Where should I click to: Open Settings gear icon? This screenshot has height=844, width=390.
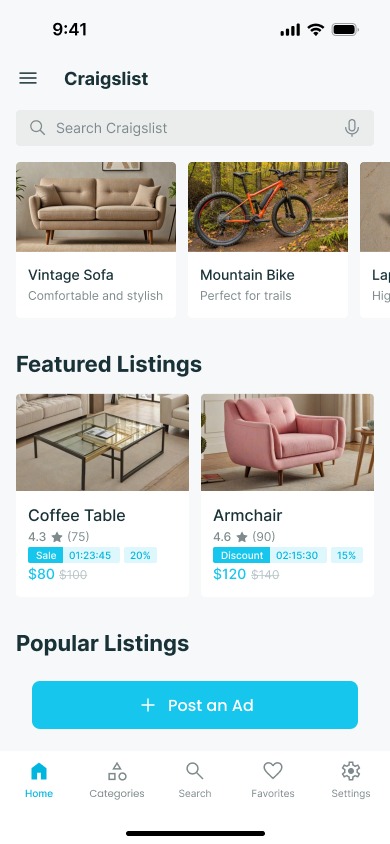pos(351,771)
